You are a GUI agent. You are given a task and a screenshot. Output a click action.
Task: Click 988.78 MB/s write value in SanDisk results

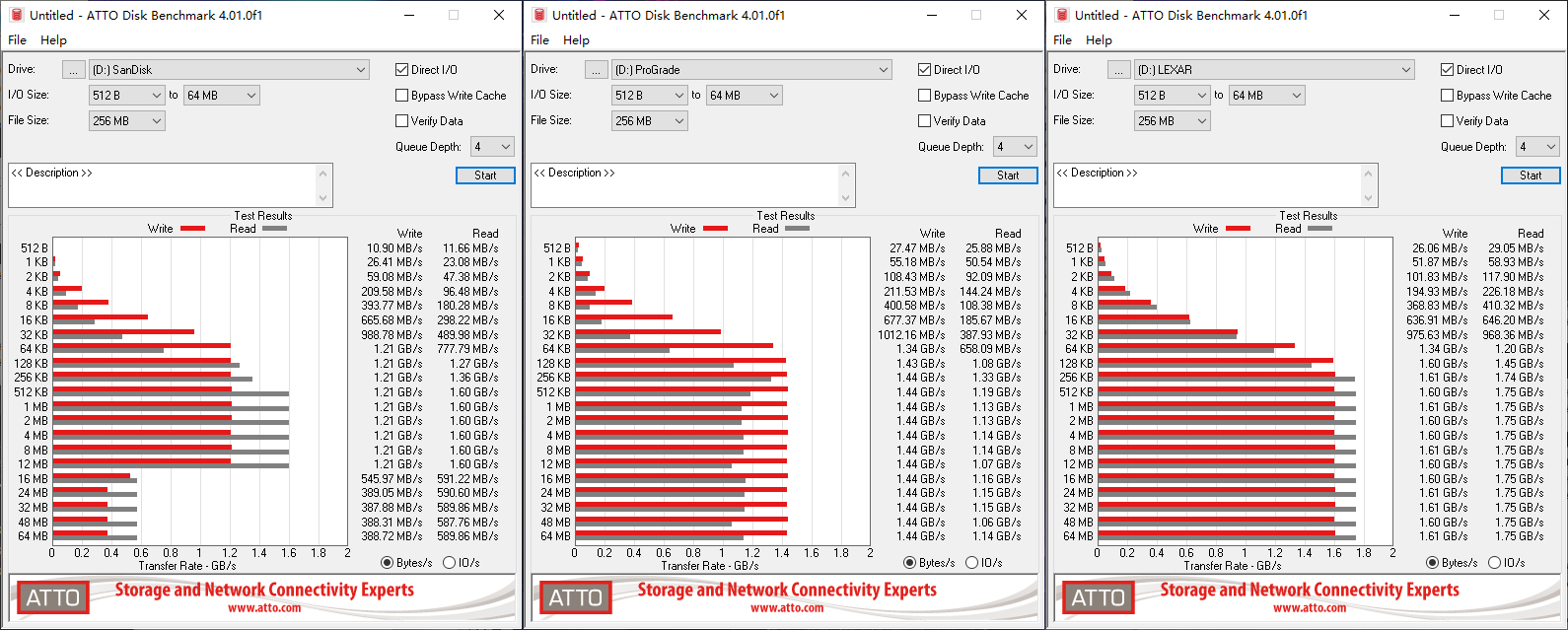tap(395, 335)
